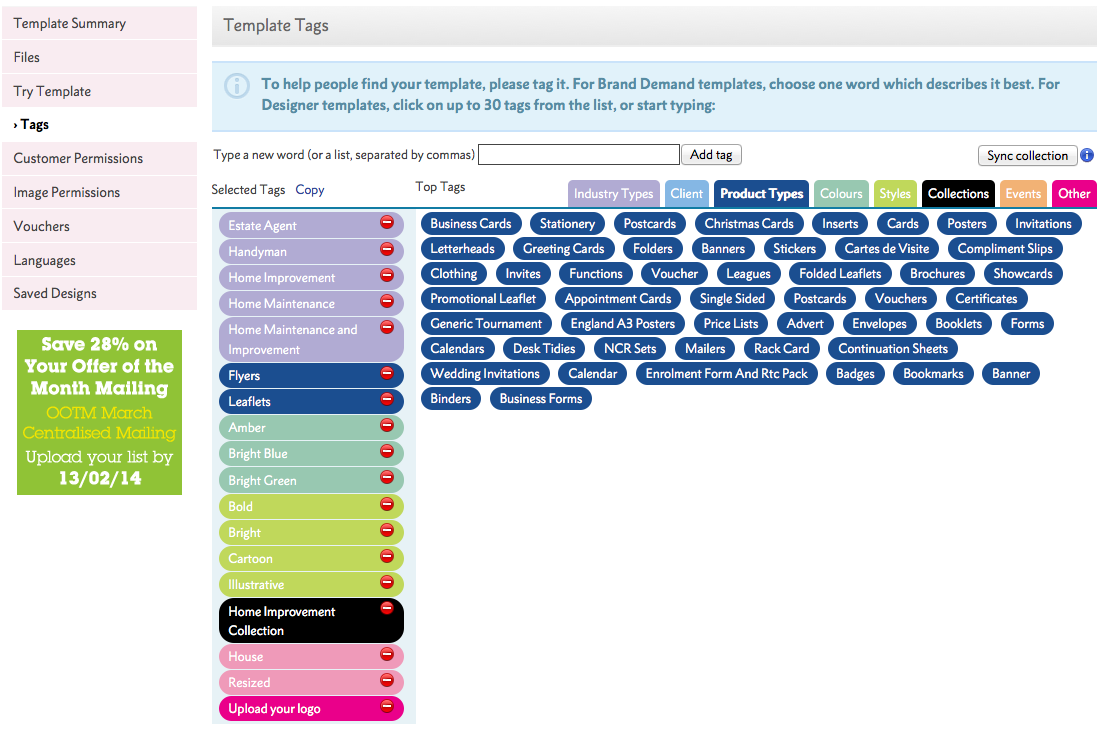Switch to the Client tab
This screenshot has height=738, width=1109.
(x=686, y=194)
